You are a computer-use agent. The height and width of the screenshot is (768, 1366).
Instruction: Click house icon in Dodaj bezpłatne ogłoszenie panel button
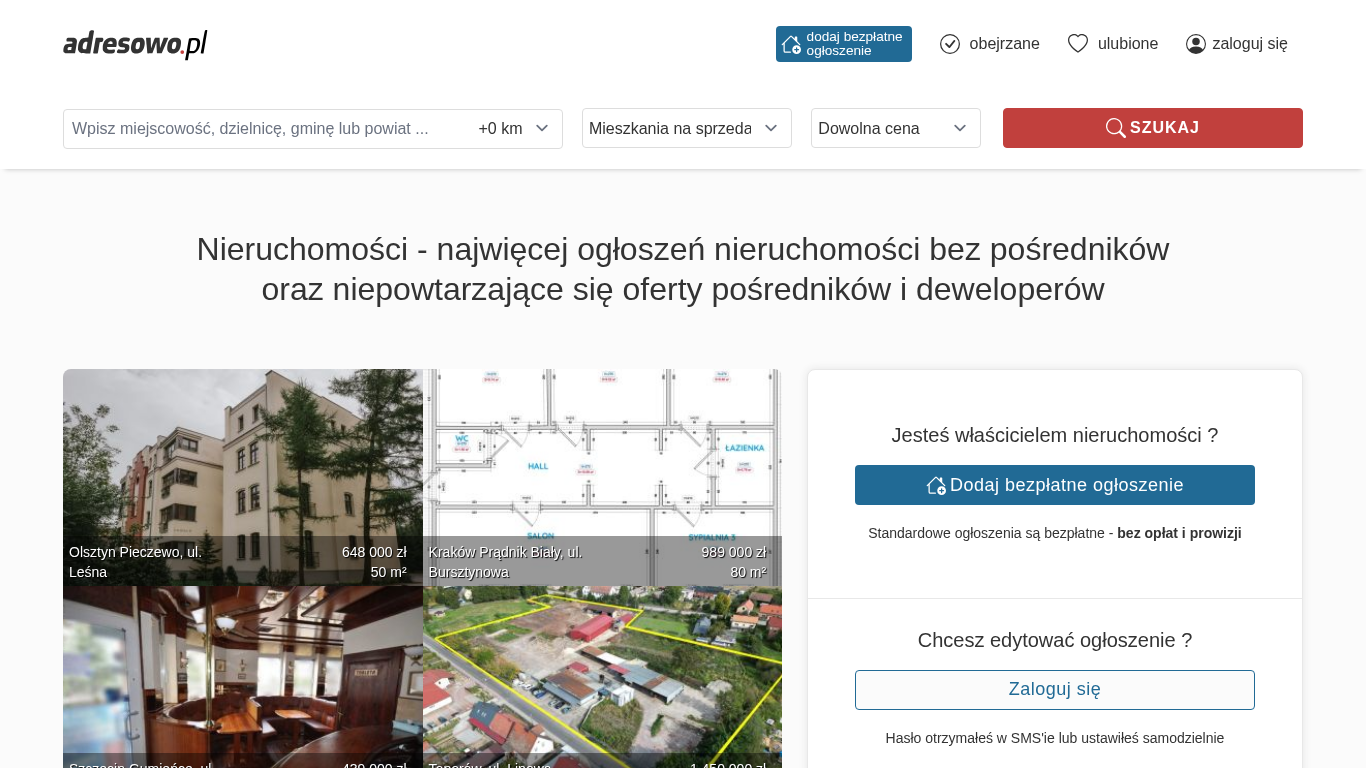pos(936,485)
